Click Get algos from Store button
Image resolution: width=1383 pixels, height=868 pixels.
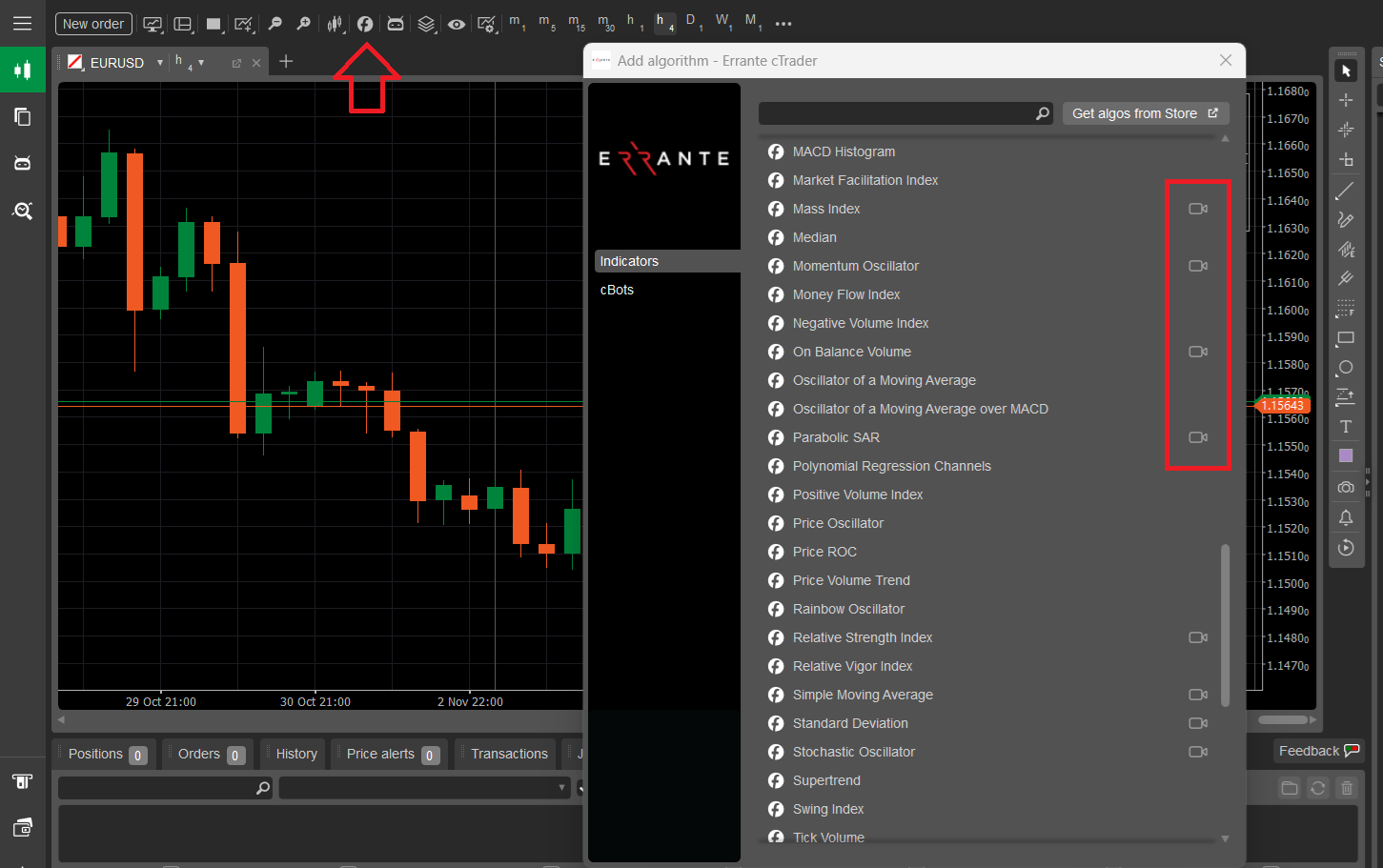click(x=1146, y=113)
